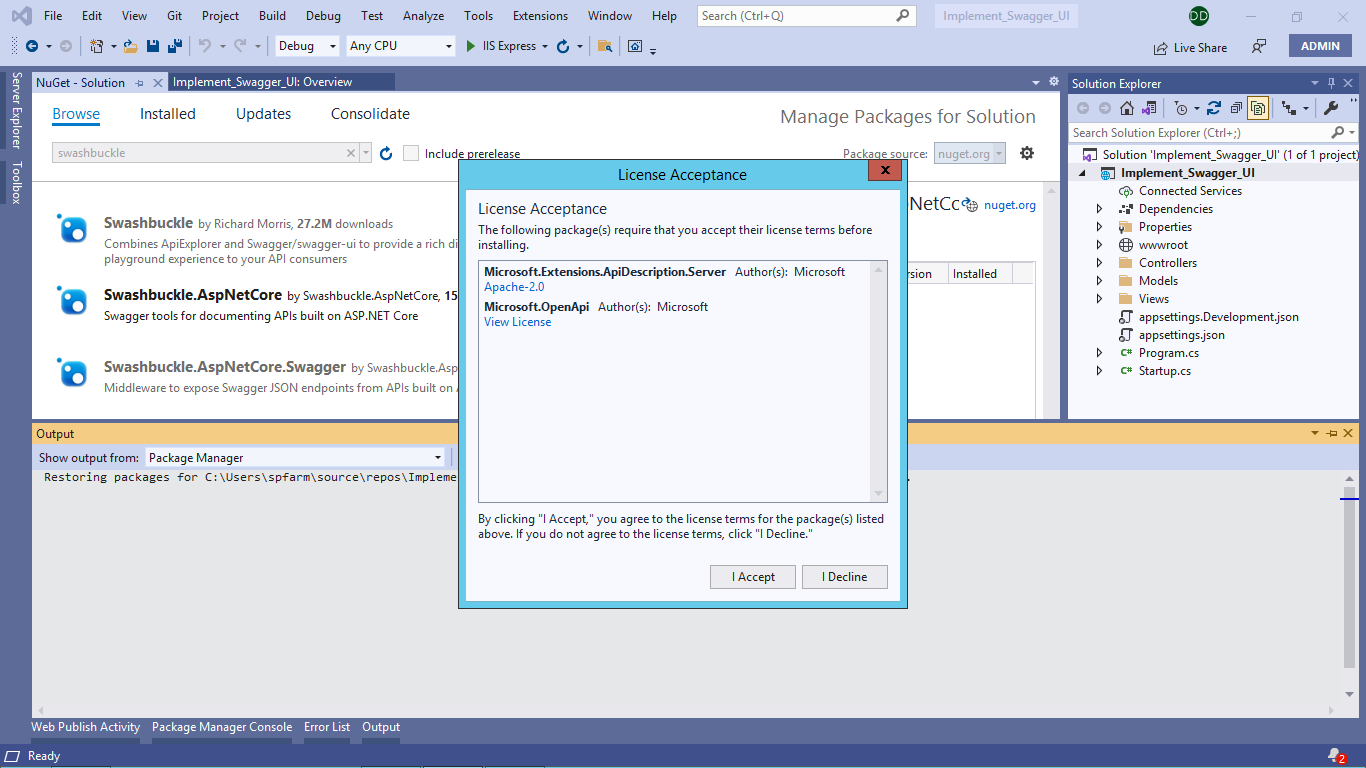The width and height of the screenshot is (1366, 768).
Task: Click the ADMIN button
Action: pyautogui.click(x=1320, y=46)
